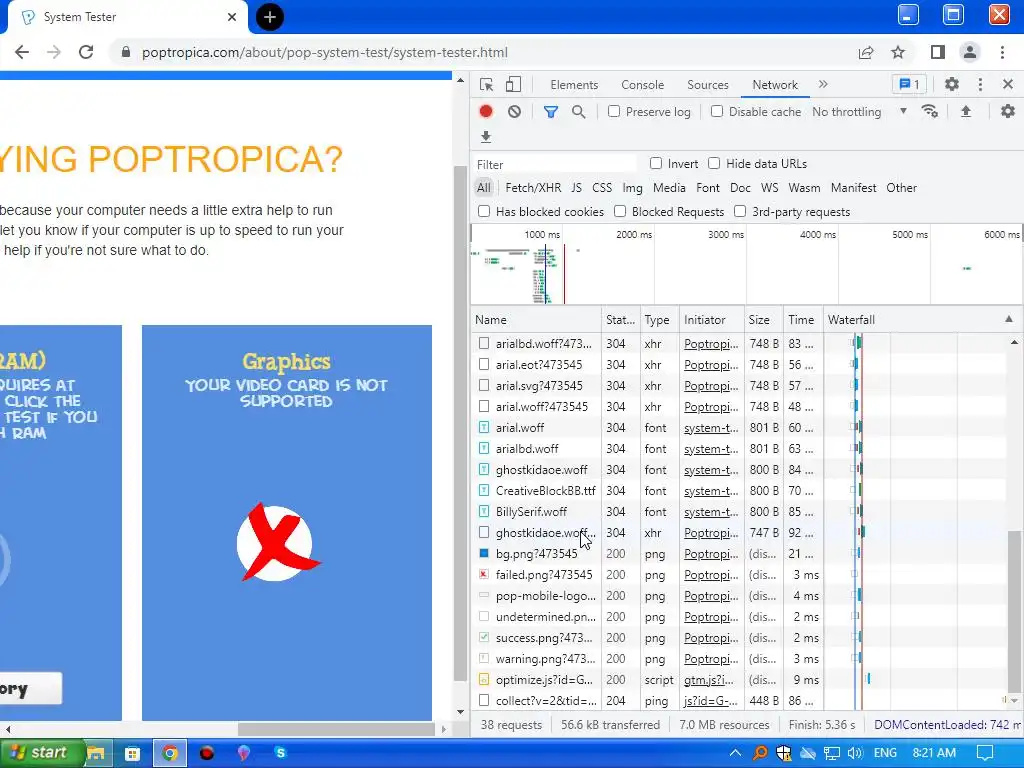
Task: Click the page horizontal scrollbar thumb
Action: coord(336,729)
